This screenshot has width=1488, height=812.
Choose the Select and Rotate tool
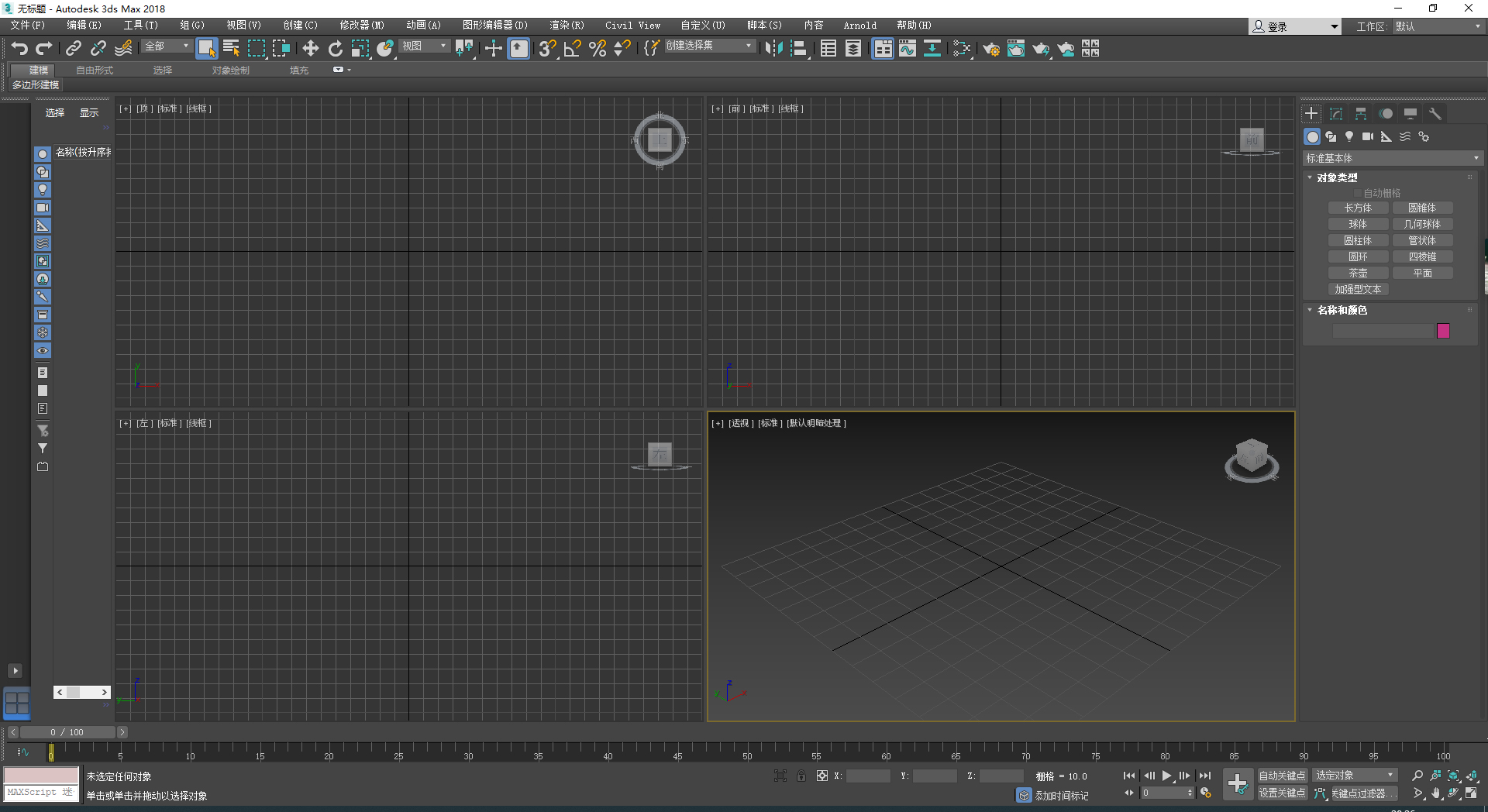336,49
